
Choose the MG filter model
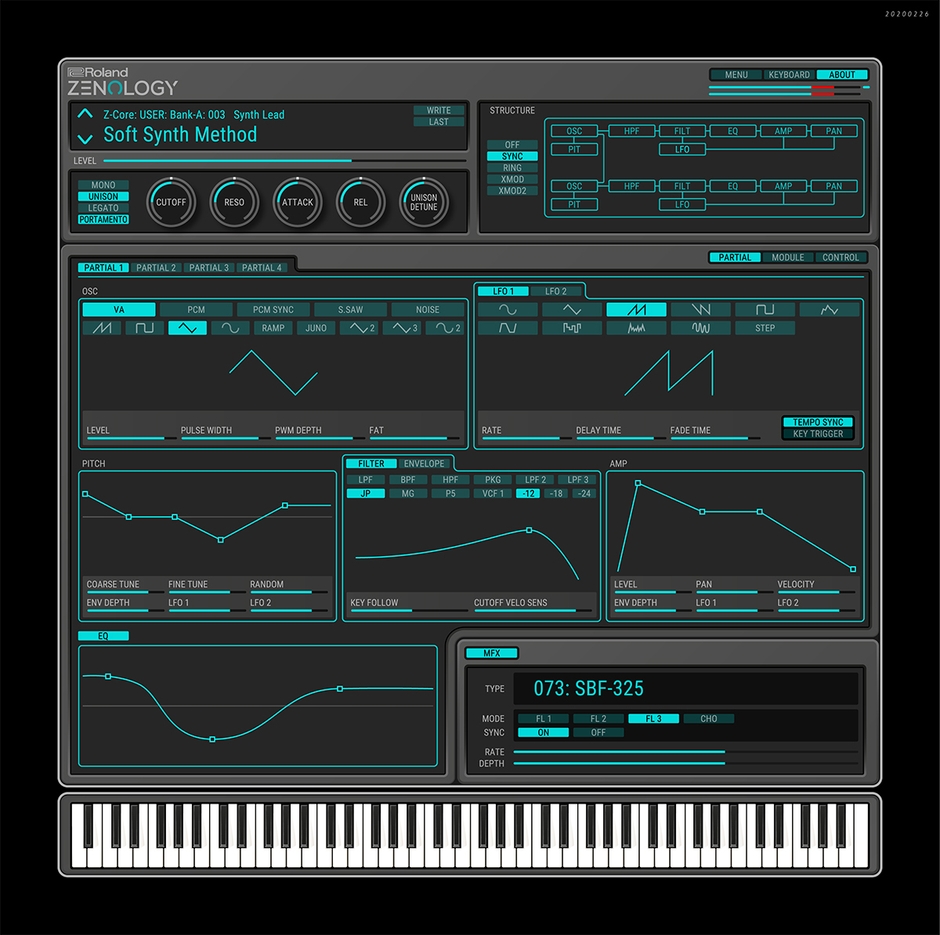point(408,493)
